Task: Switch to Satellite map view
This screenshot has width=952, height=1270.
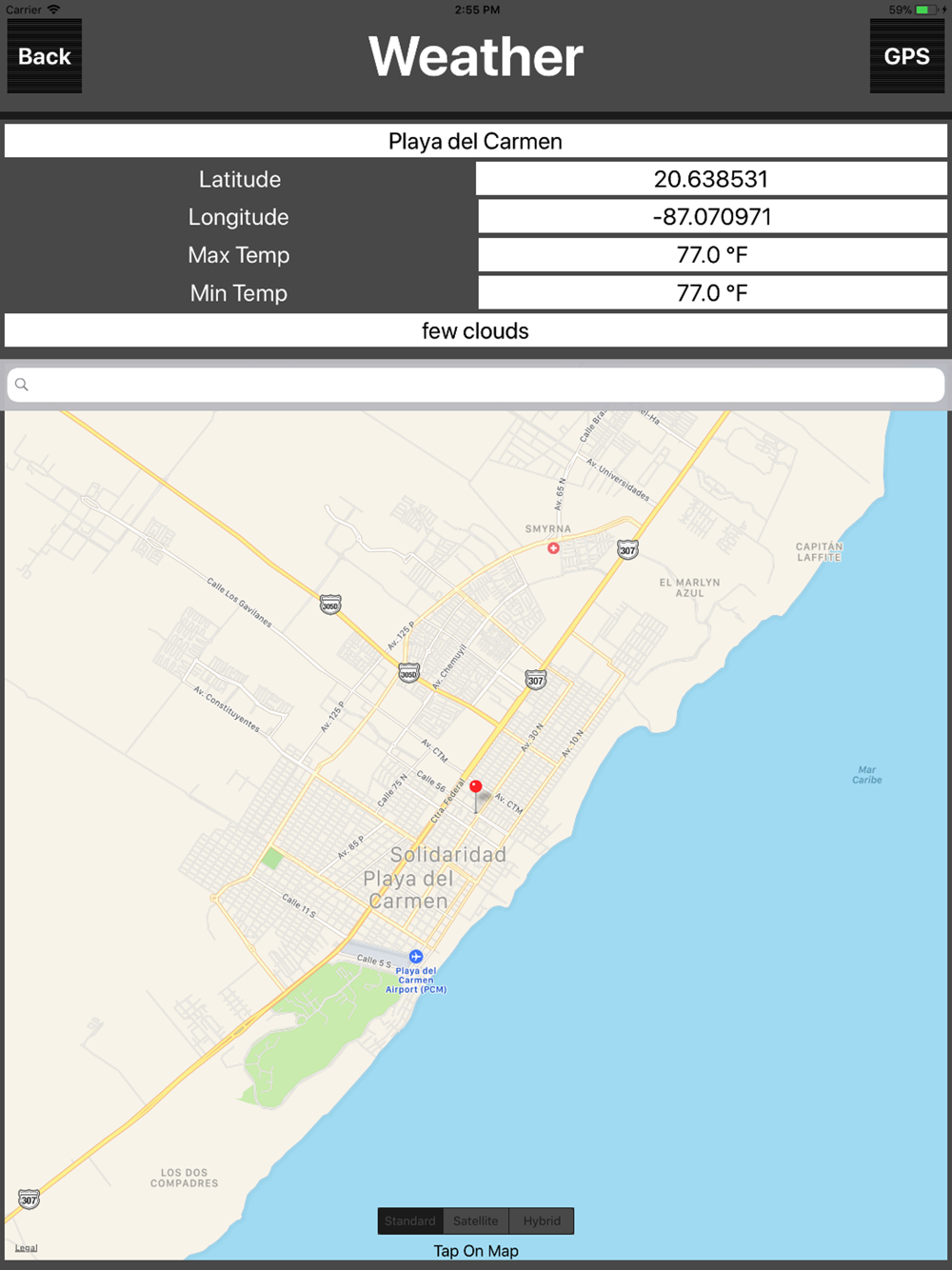Action: (476, 1220)
